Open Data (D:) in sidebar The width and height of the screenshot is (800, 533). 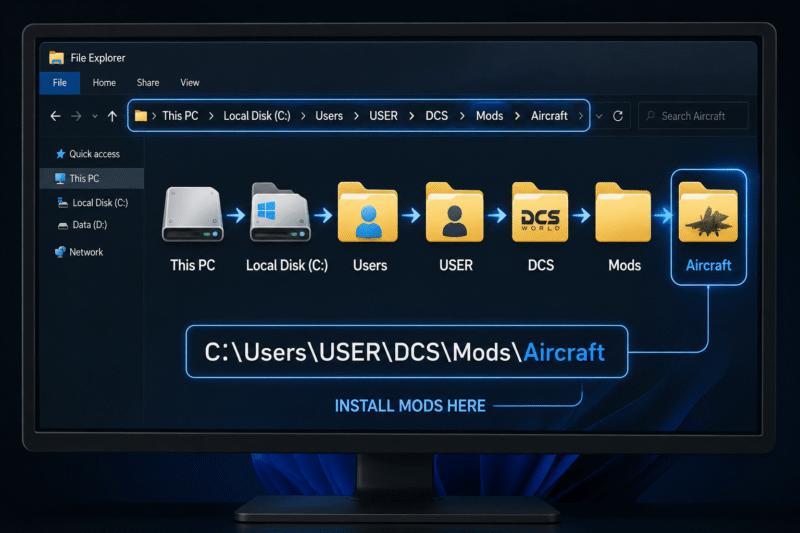tap(82, 225)
